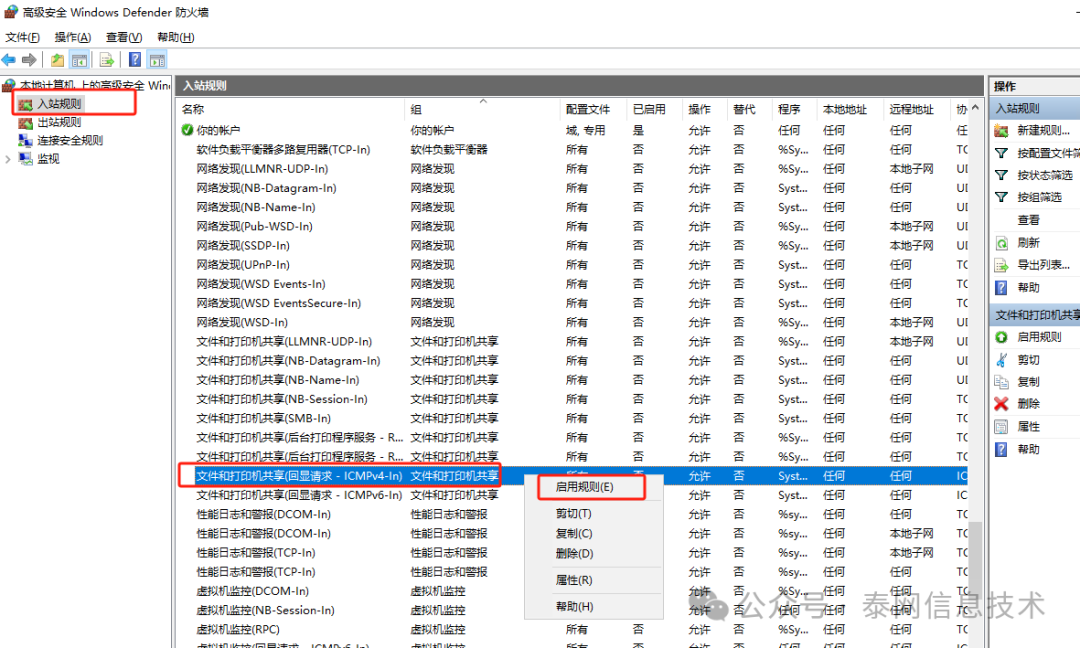Open the 操作(A) menu

72,37
